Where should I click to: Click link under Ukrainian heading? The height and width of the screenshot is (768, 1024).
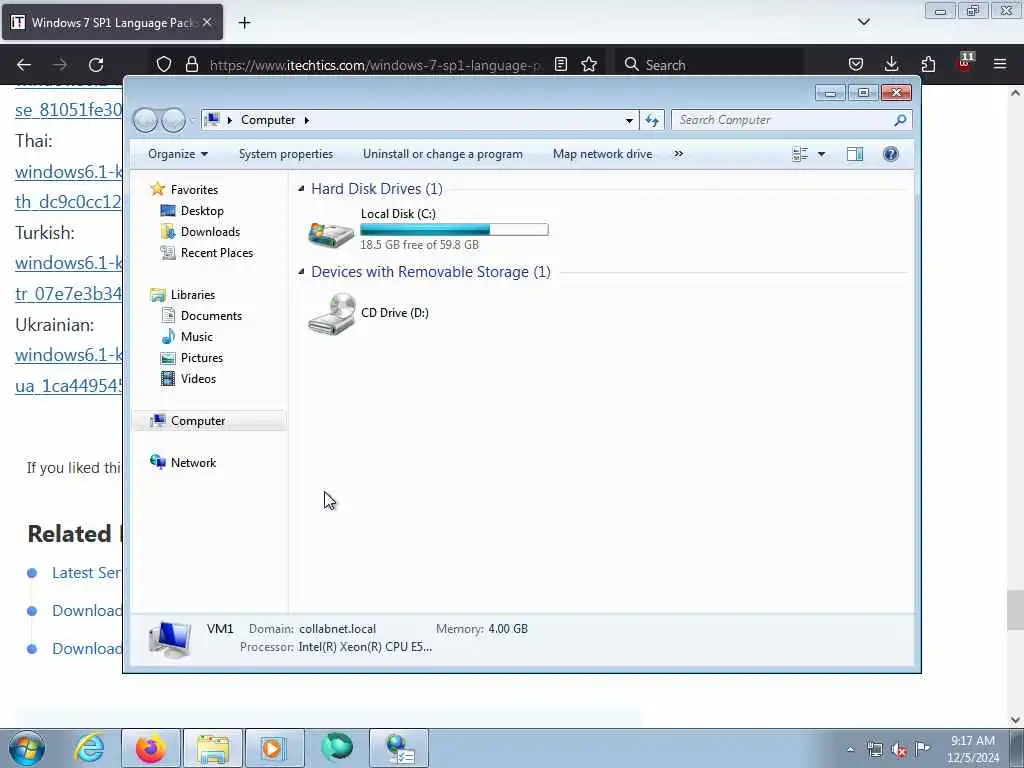click(68, 370)
